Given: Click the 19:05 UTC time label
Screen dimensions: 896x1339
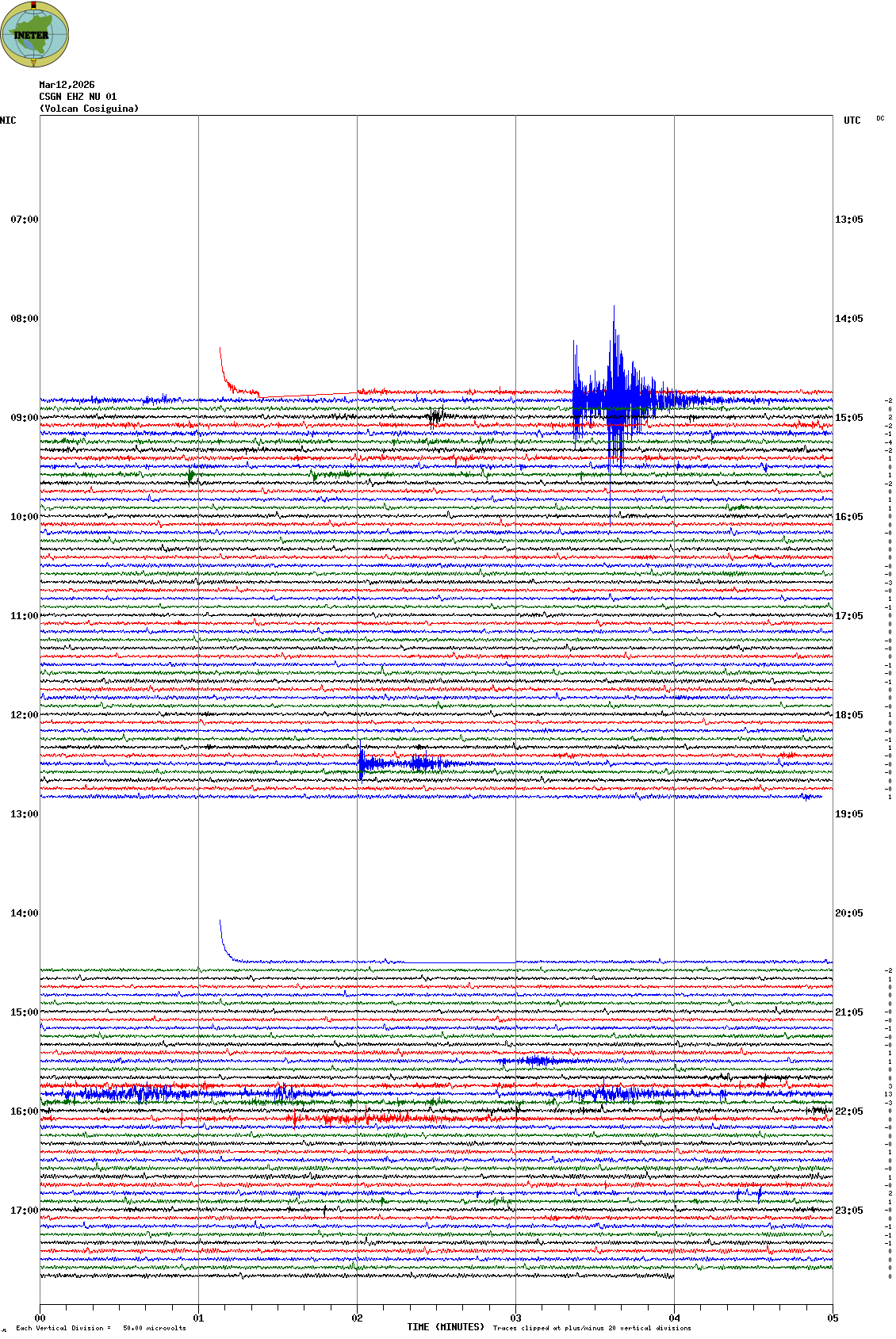Looking at the screenshot, I should [848, 814].
